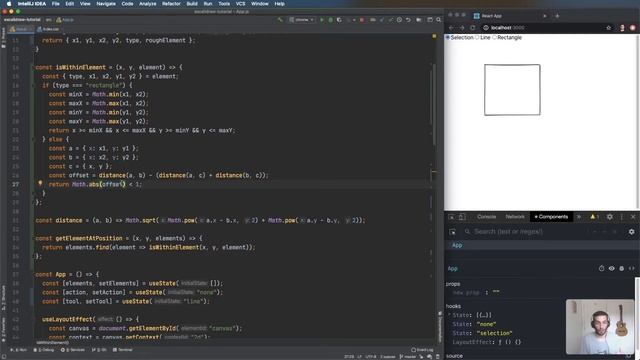Click the LayoutEffect hook entry

[x=487, y=342]
